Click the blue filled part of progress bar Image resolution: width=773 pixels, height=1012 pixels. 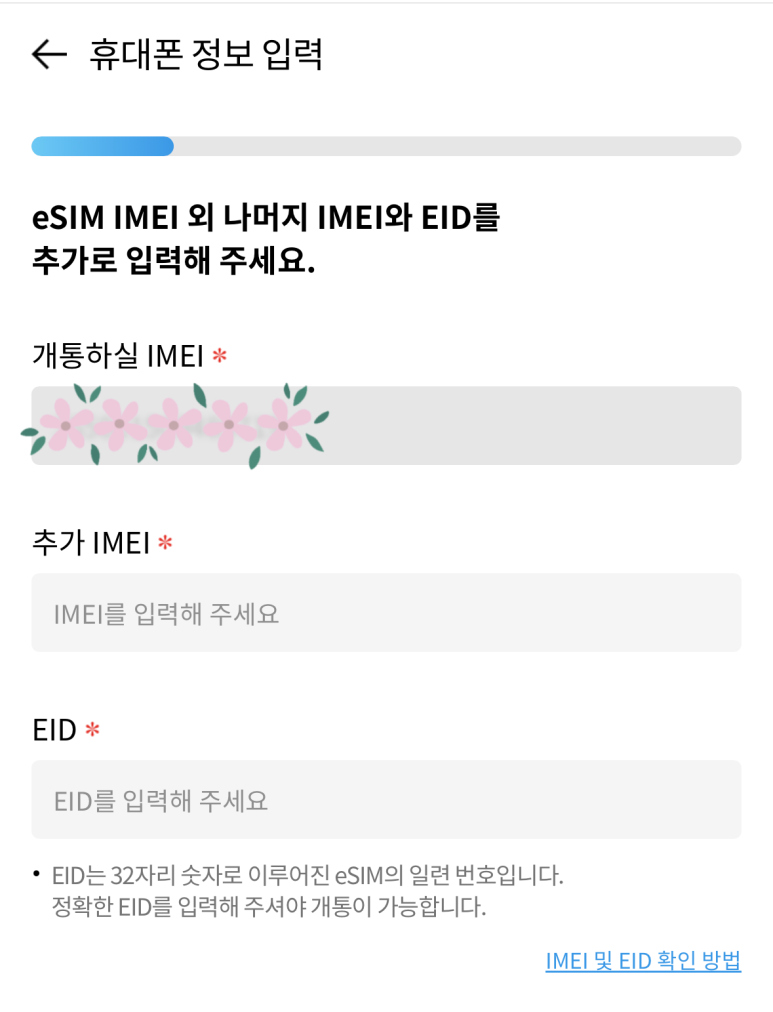pyautogui.click(x=103, y=146)
